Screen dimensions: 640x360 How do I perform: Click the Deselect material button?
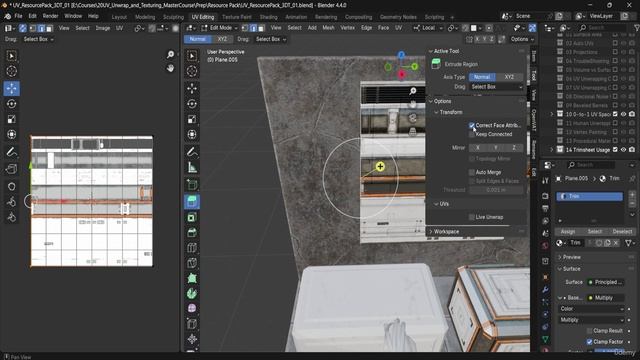622,231
